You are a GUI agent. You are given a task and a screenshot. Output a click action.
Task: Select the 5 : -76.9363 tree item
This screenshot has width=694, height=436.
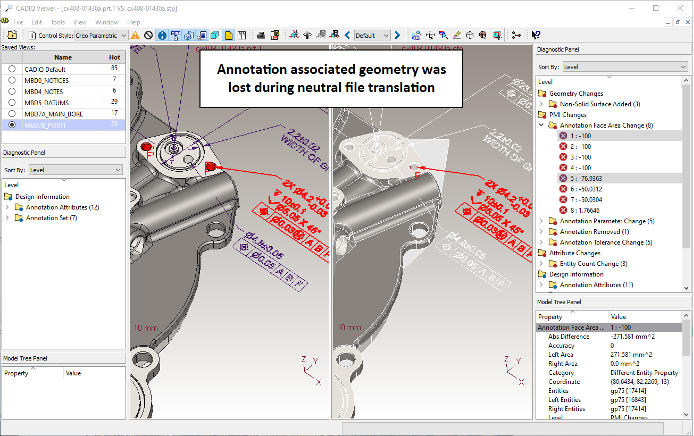[x=586, y=178]
